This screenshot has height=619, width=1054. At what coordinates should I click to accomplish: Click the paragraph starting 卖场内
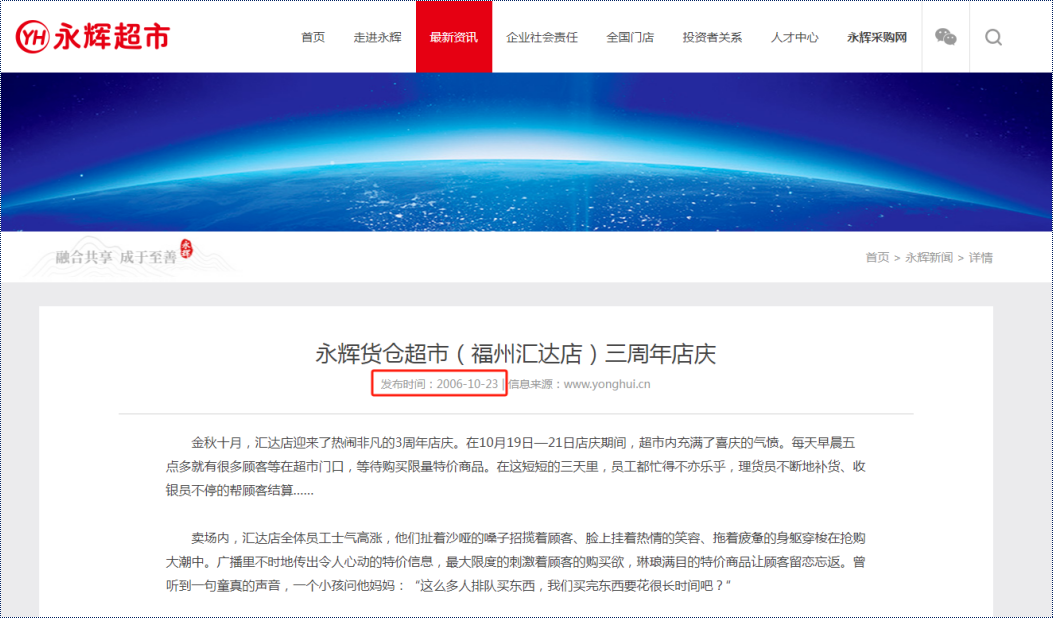[x=516, y=561]
